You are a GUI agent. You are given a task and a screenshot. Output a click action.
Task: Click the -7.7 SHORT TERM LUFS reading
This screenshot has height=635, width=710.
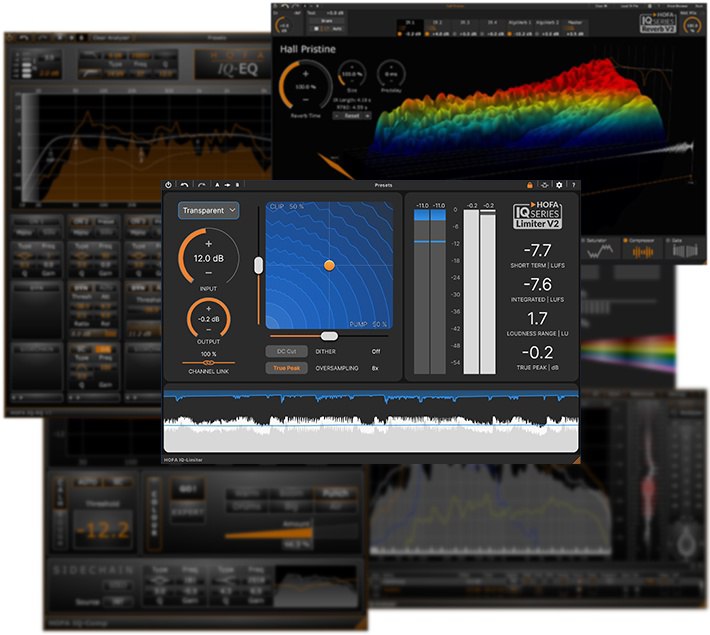point(537,250)
